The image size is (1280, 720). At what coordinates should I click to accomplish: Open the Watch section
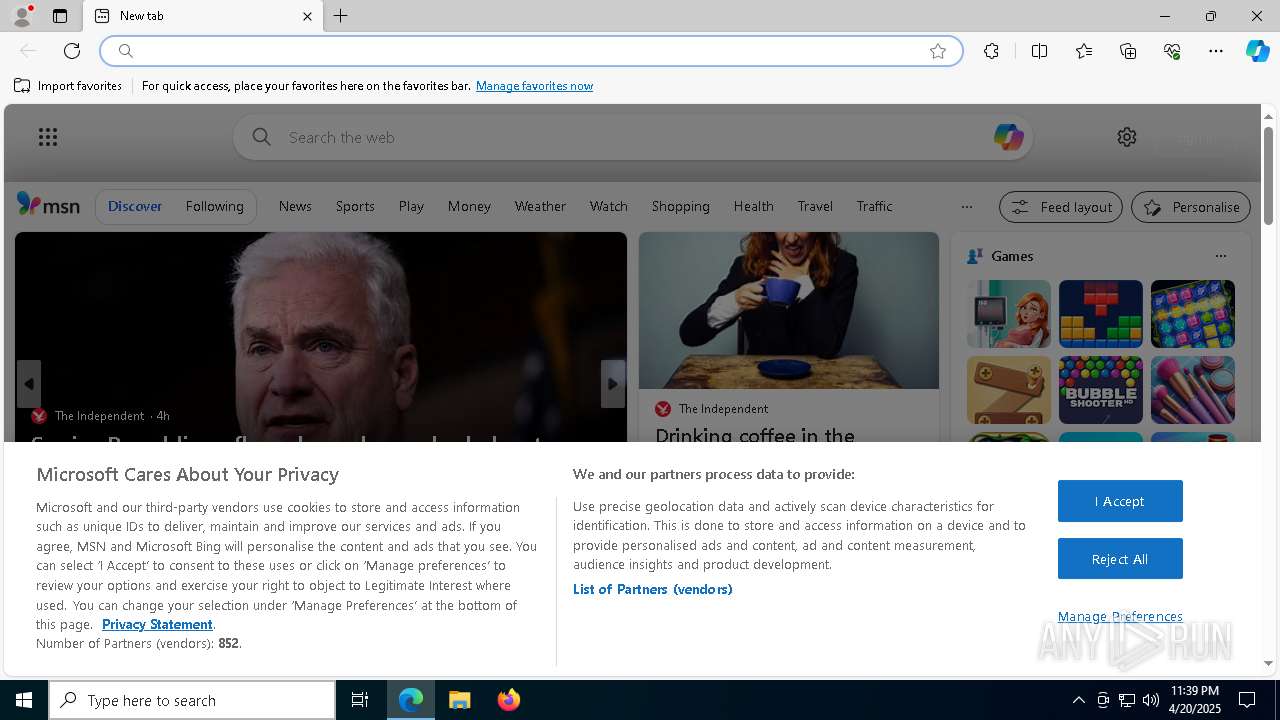tap(608, 206)
